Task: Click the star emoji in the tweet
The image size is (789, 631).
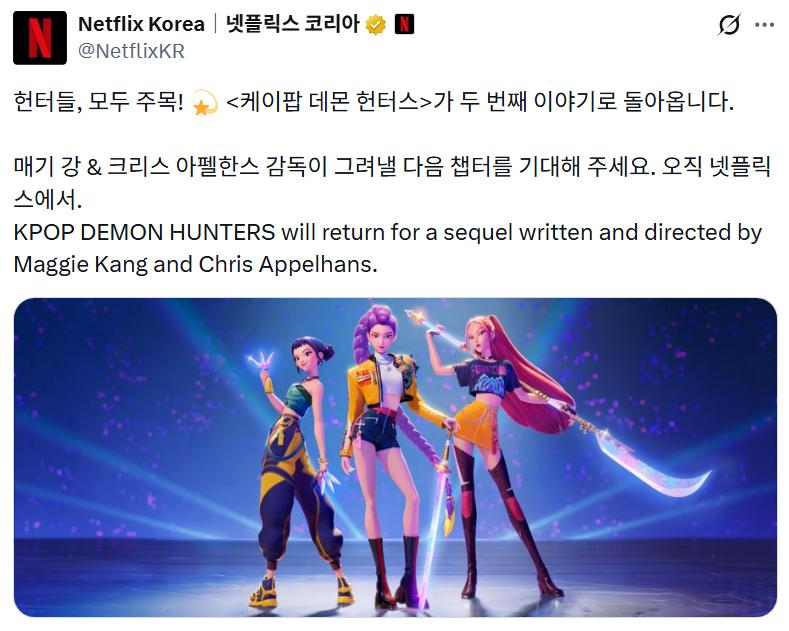Action: click(205, 102)
